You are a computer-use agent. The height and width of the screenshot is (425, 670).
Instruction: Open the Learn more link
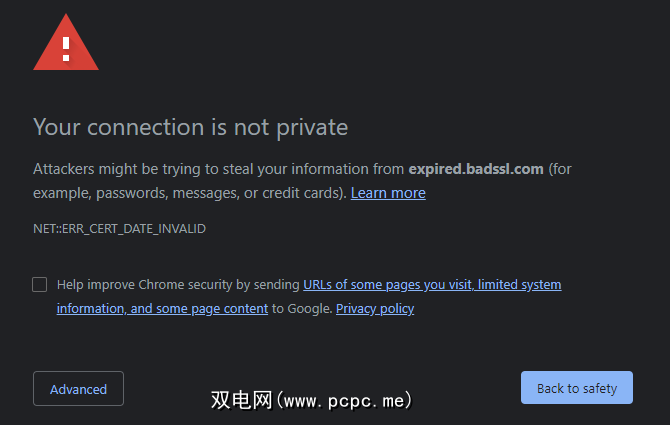388,193
